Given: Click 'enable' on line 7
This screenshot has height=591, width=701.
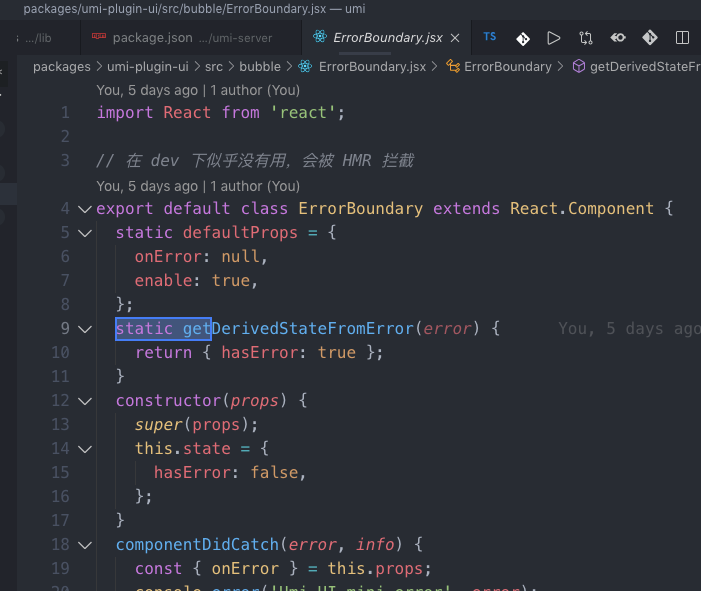Looking at the screenshot, I should (x=164, y=280).
